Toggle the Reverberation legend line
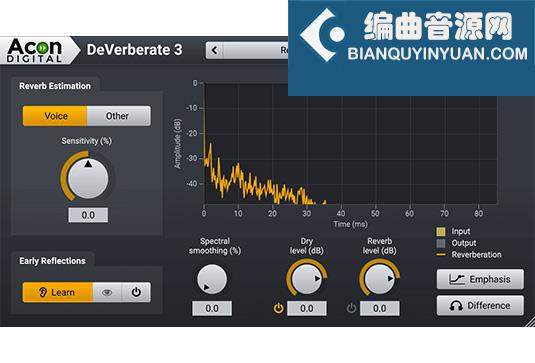The width and height of the screenshot is (535, 363). pos(441,255)
